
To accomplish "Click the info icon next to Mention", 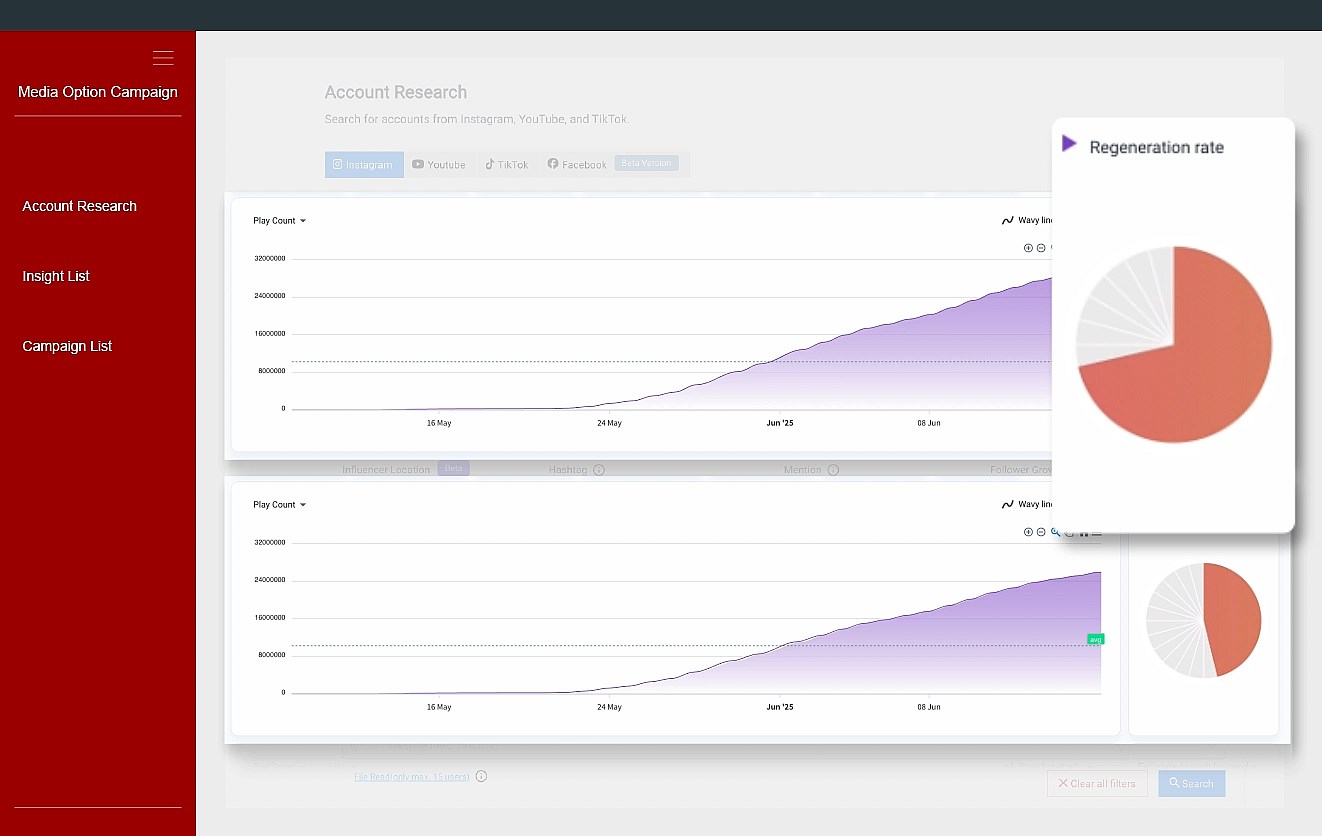I will click(x=833, y=470).
